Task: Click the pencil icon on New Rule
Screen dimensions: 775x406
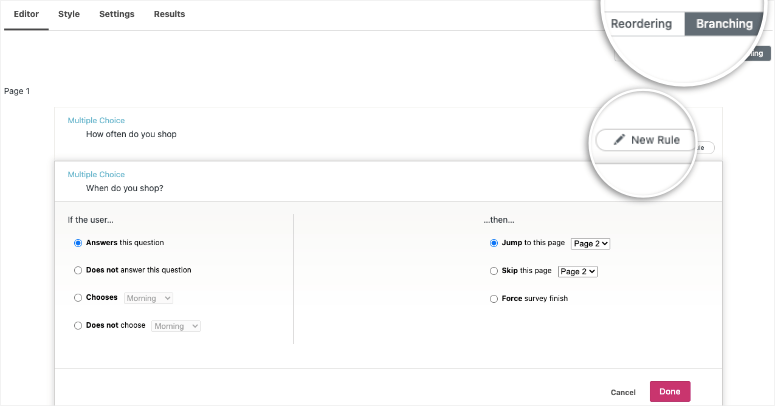Action: click(619, 140)
